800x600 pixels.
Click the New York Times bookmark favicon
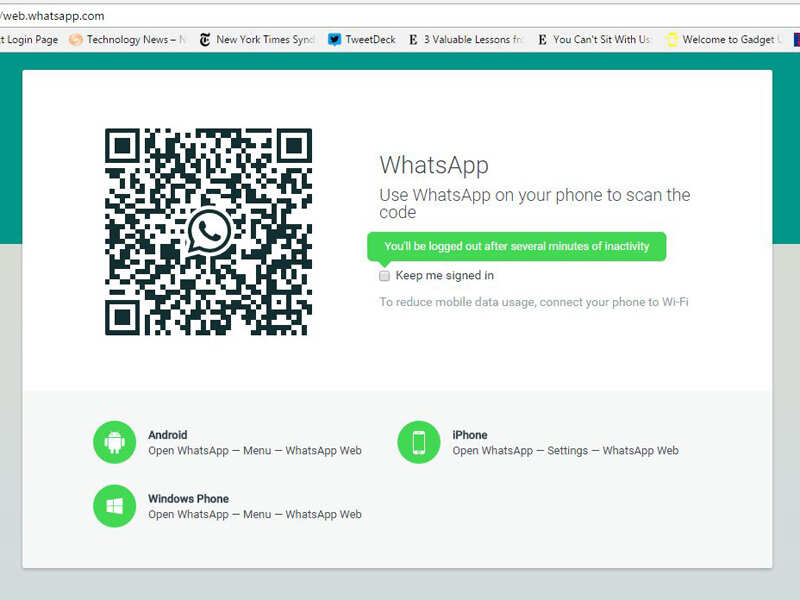point(204,40)
